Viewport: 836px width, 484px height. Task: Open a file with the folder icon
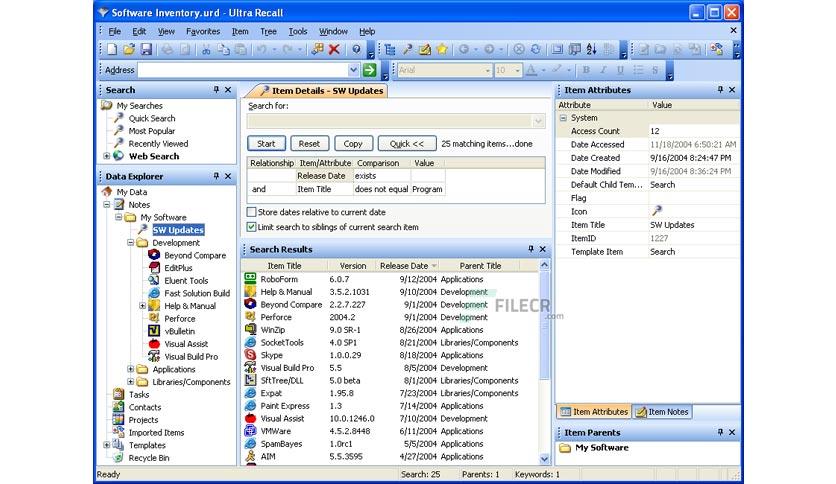click(128, 50)
